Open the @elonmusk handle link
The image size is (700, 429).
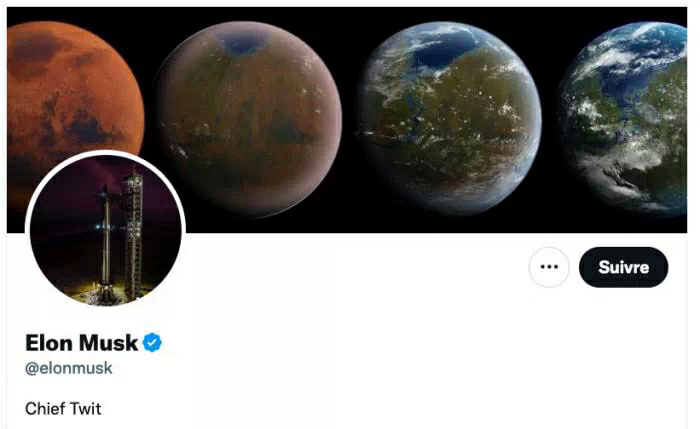click(69, 368)
